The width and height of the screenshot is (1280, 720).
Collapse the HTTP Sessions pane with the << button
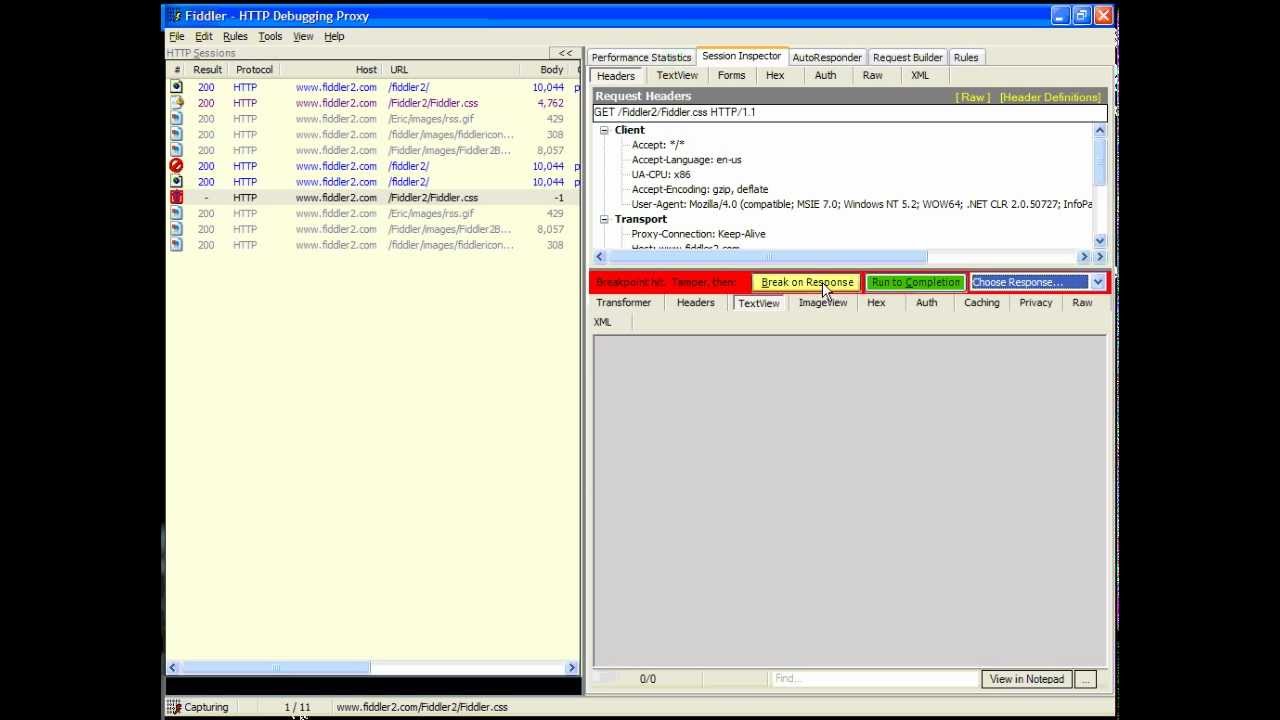click(565, 53)
